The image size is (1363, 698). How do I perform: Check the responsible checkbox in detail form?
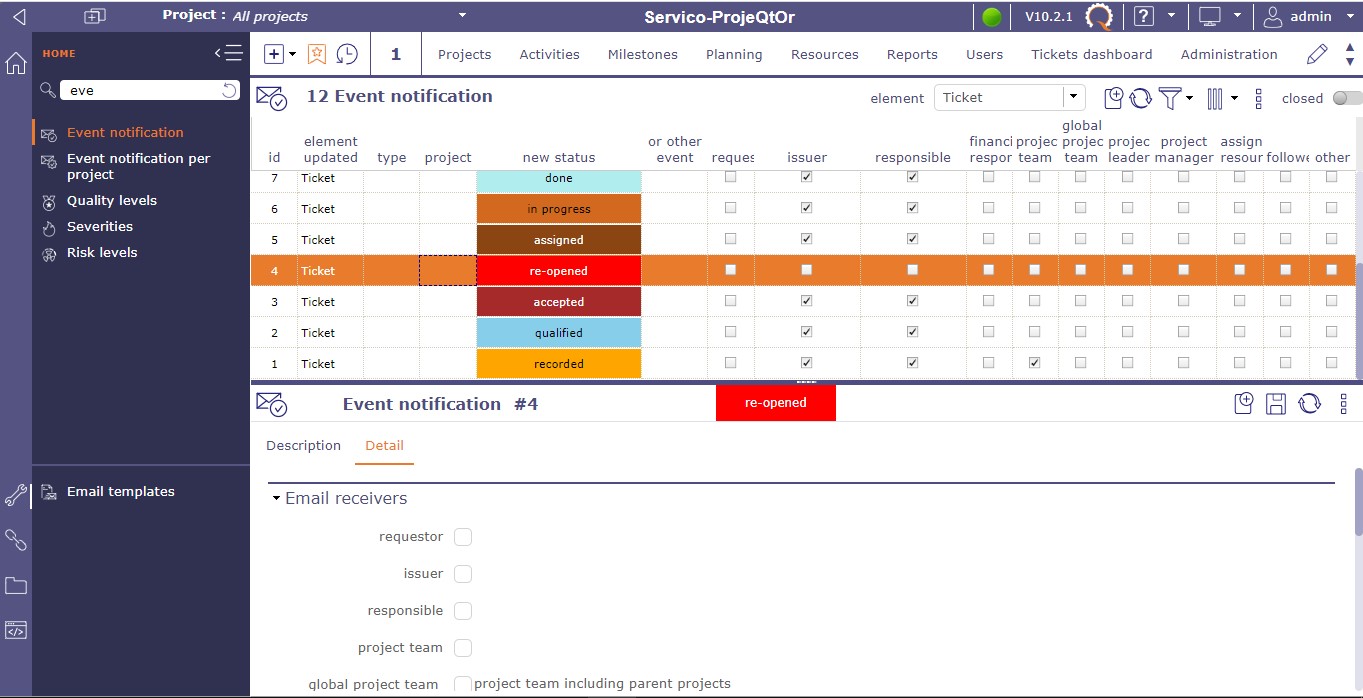click(463, 611)
